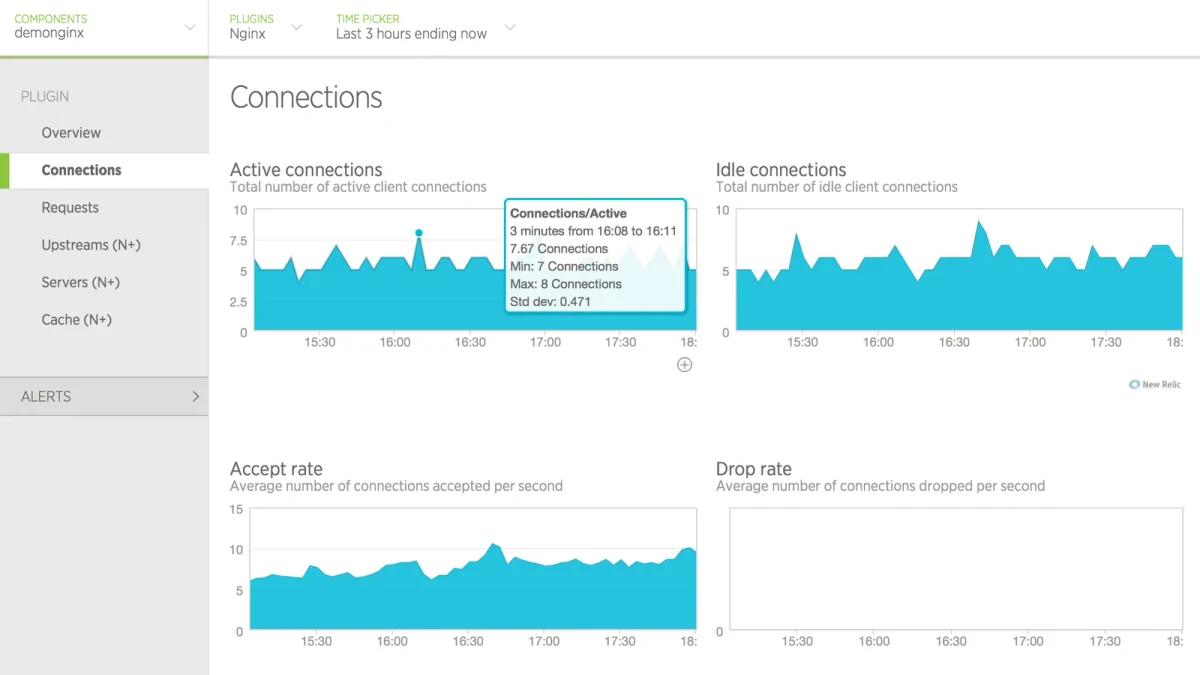Click the plus icon below Active connections chart
Viewport: 1200px width, 675px height.
[684, 365]
